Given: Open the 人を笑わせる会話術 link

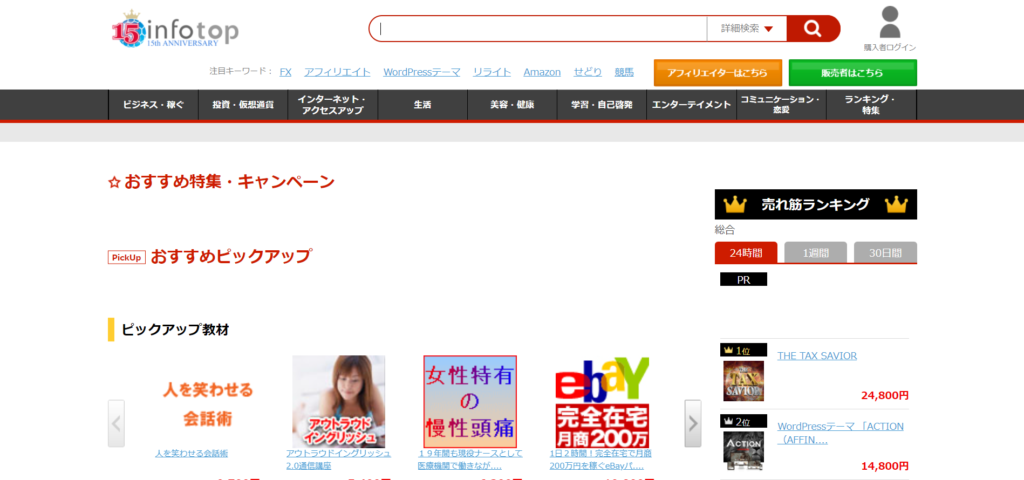Looking at the screenshot, I should (x=191, y=453).
